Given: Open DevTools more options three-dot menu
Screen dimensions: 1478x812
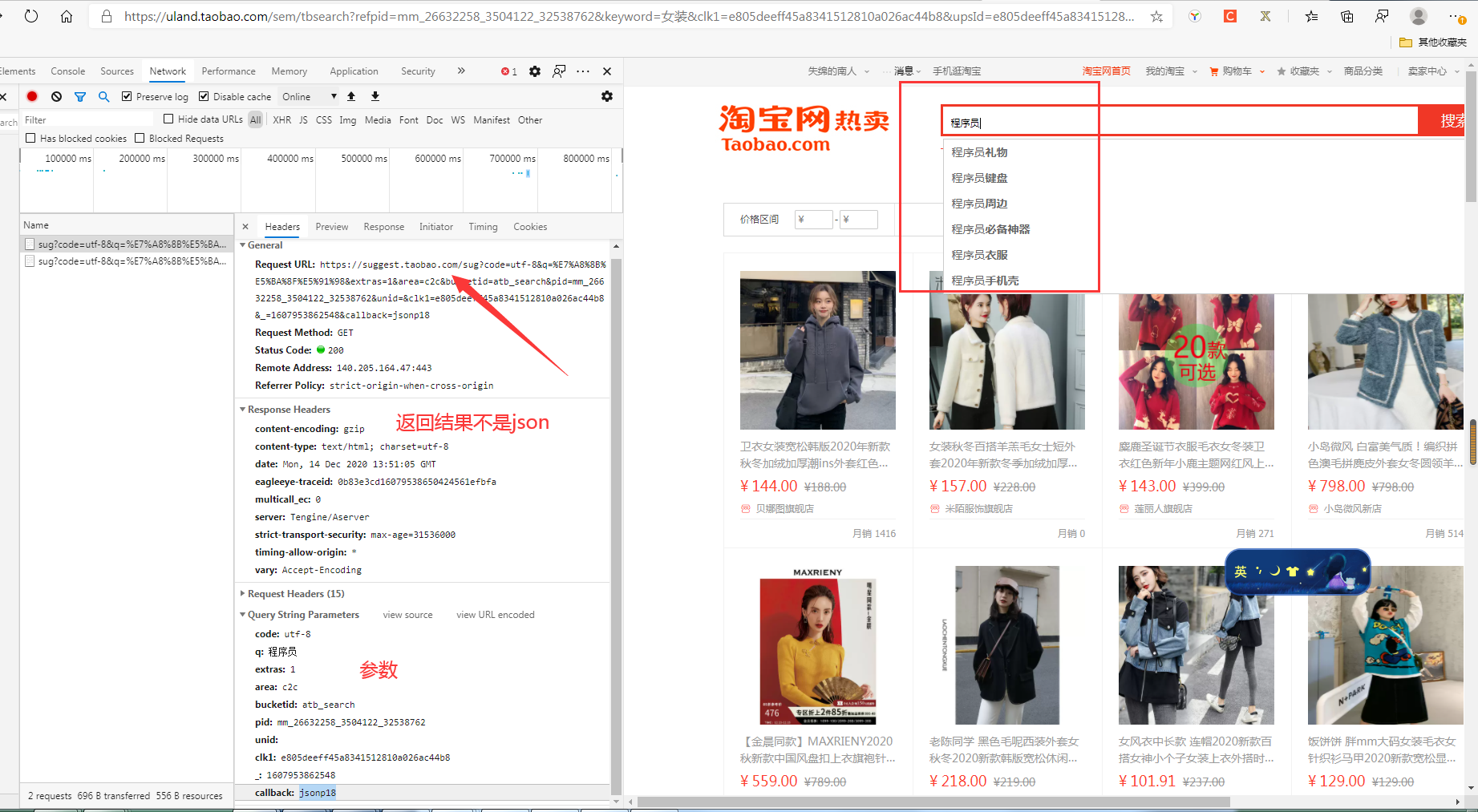Looking at the screenshot, I should pyautogui.click(x=583, y=71).
